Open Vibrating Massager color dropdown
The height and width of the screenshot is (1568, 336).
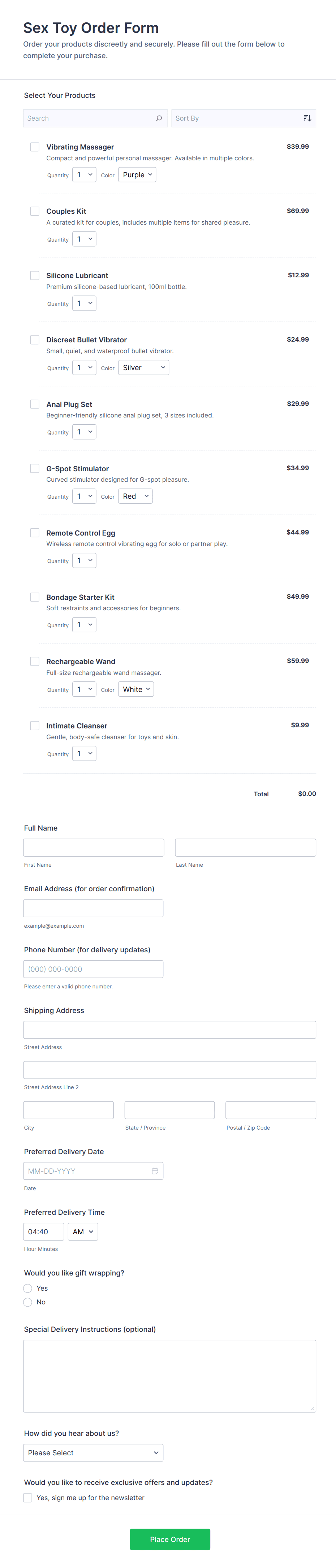[x=137, y=175]
